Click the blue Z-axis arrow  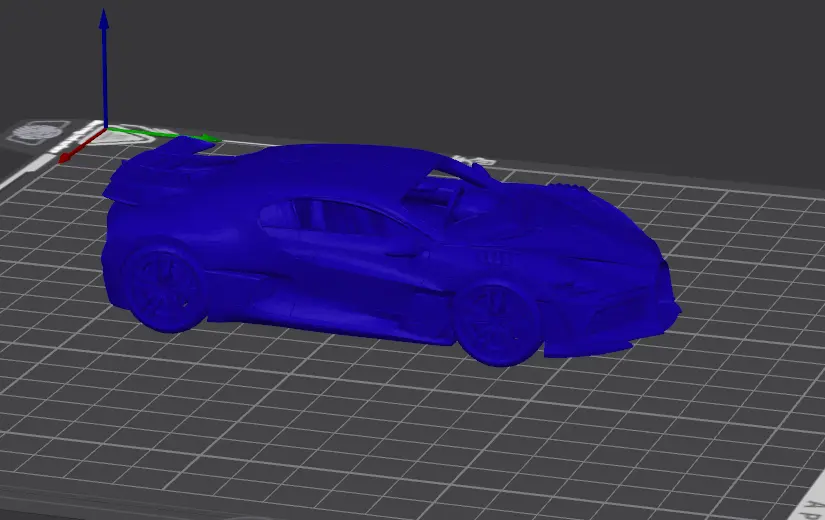point(105,68)
